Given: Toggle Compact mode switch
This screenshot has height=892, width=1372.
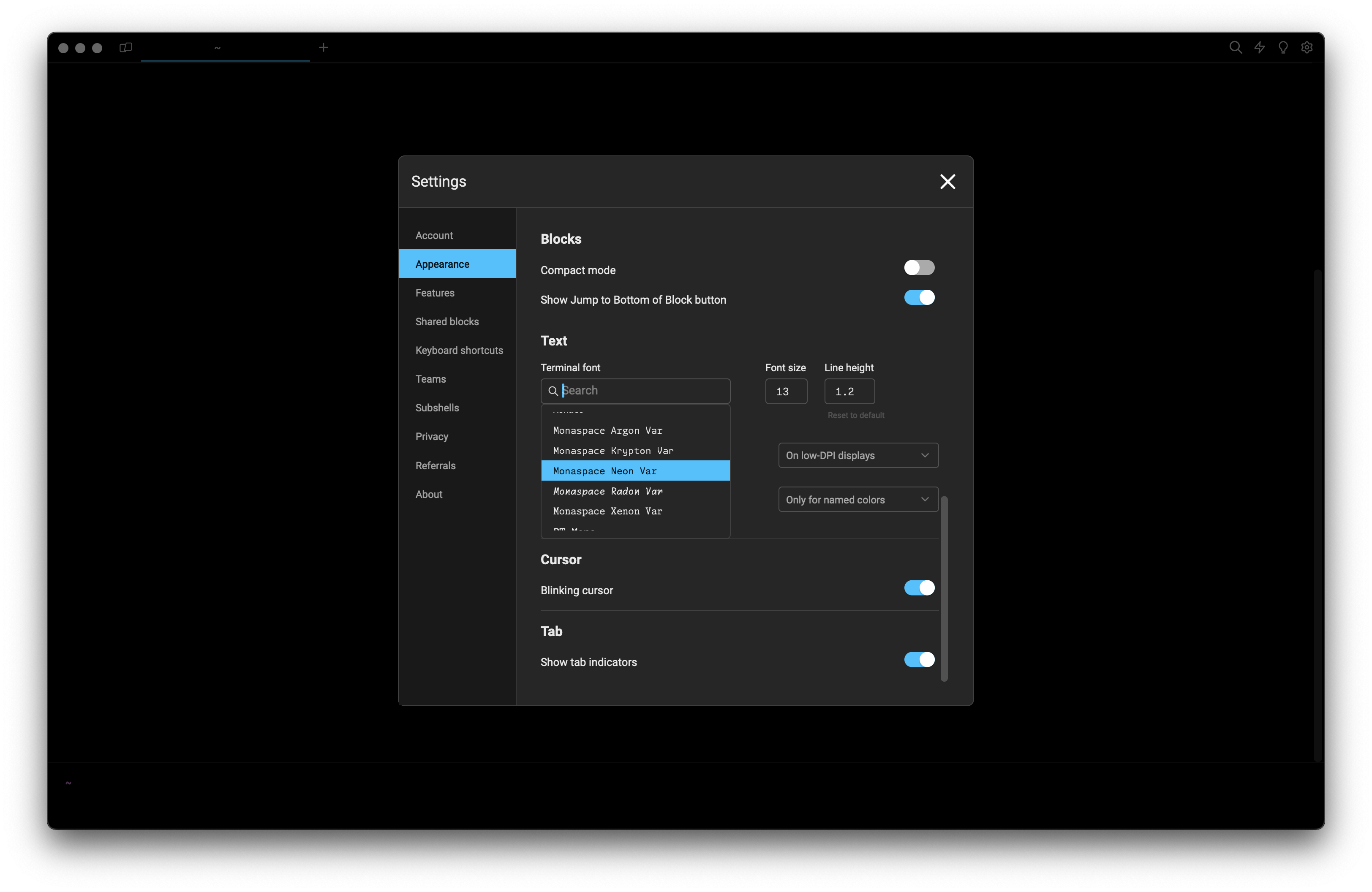Looking at the screenshot, I should click(x=919, y=267).
